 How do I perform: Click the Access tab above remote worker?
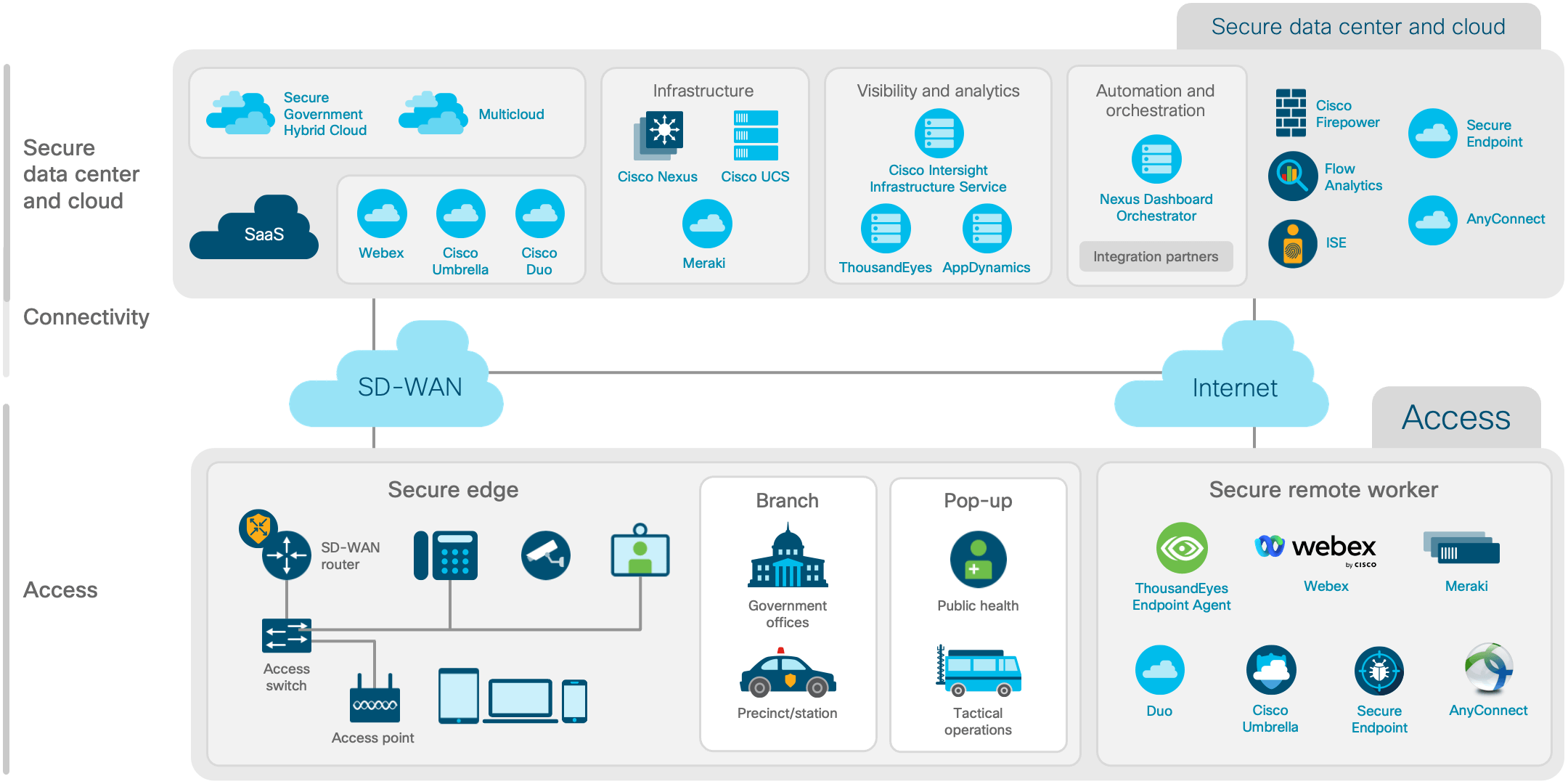click(x=1456, y=417)
